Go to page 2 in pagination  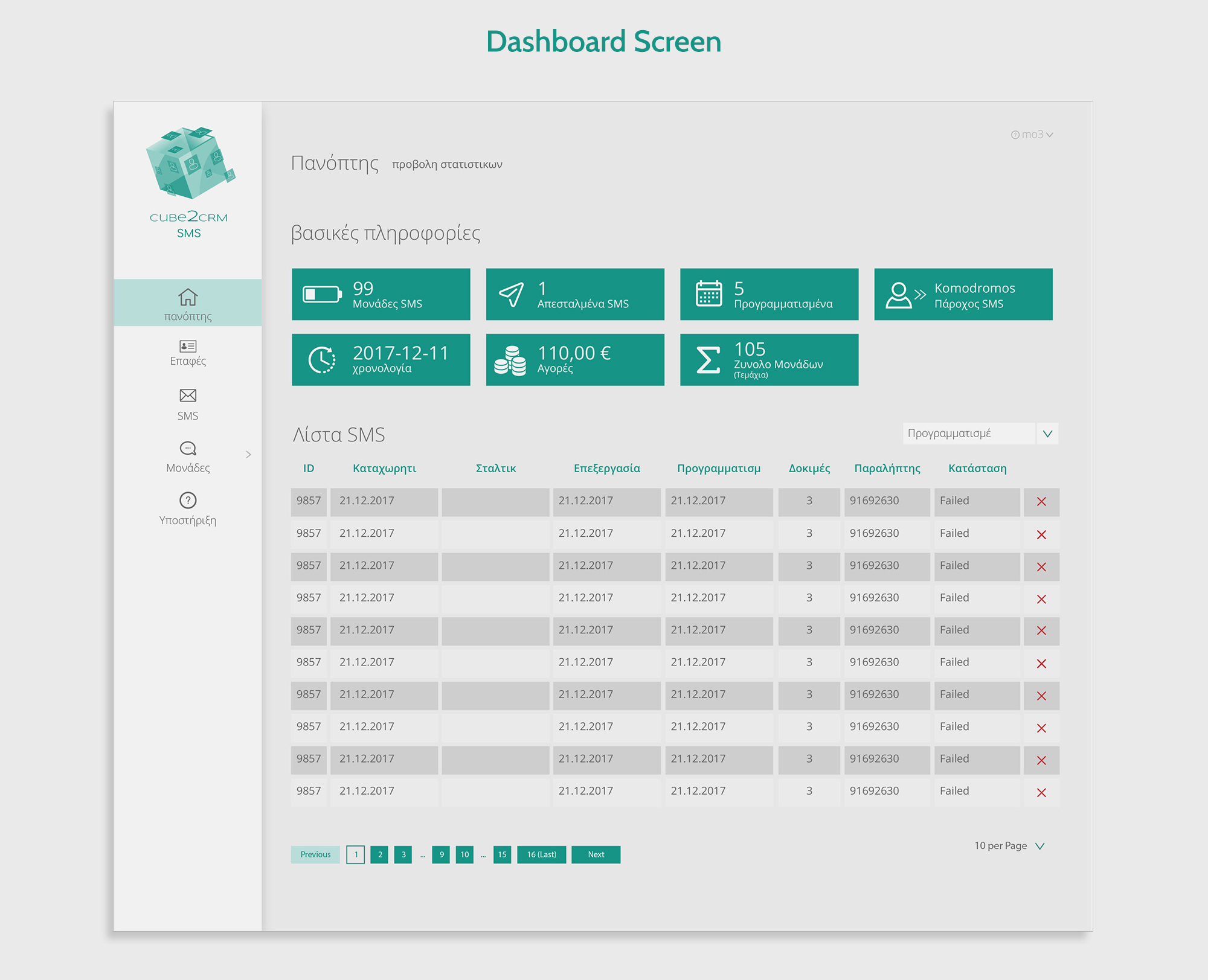[380, 854]
